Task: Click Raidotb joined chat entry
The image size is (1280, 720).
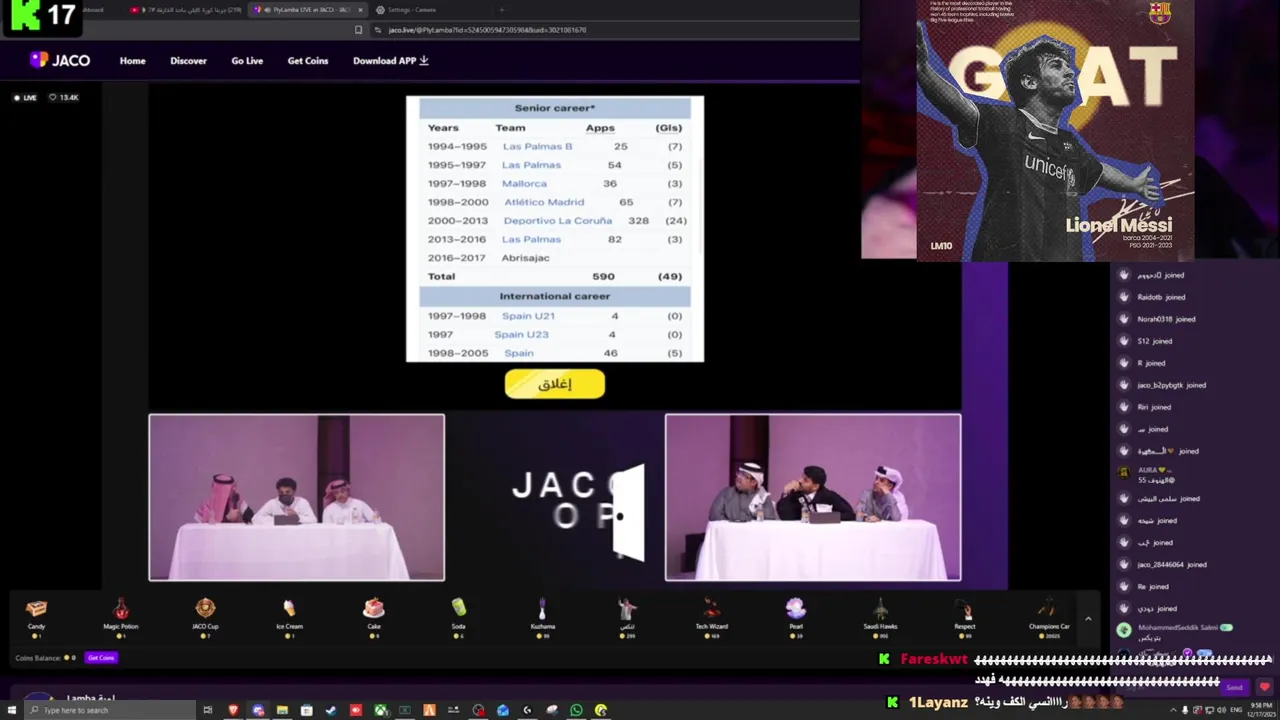Action: point(1161,297)
